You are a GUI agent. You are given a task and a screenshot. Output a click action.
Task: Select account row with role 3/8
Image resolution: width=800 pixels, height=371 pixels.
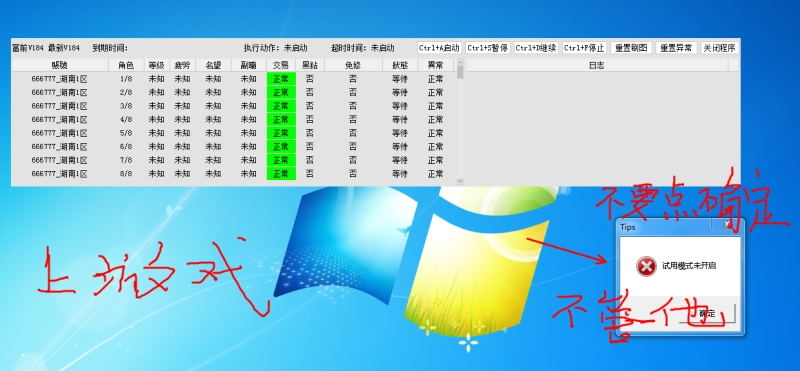coord(233,106)
